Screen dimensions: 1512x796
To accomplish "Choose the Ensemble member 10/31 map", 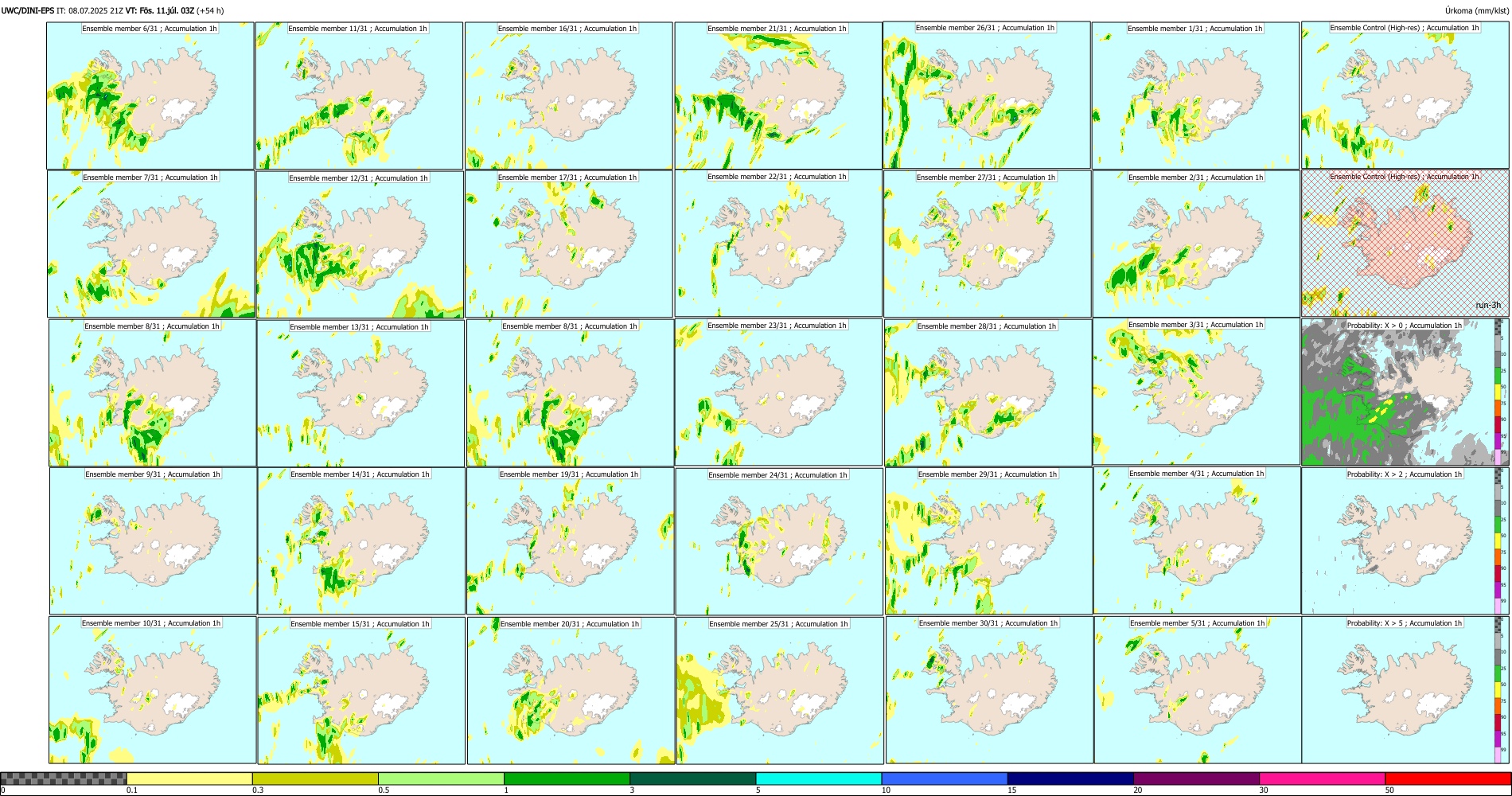I will coord(152,690).
